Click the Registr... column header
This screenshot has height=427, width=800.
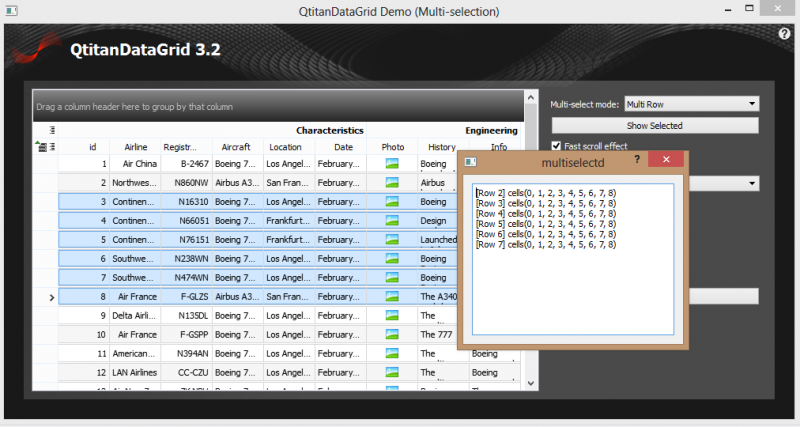[x=187, y=147]
